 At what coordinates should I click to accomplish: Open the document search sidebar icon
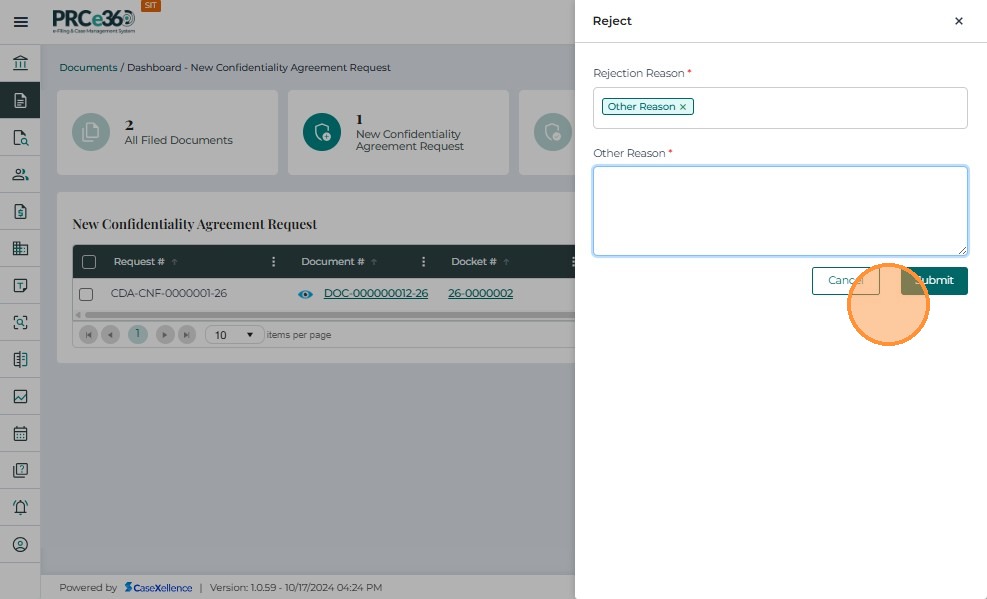click(20, 137)
